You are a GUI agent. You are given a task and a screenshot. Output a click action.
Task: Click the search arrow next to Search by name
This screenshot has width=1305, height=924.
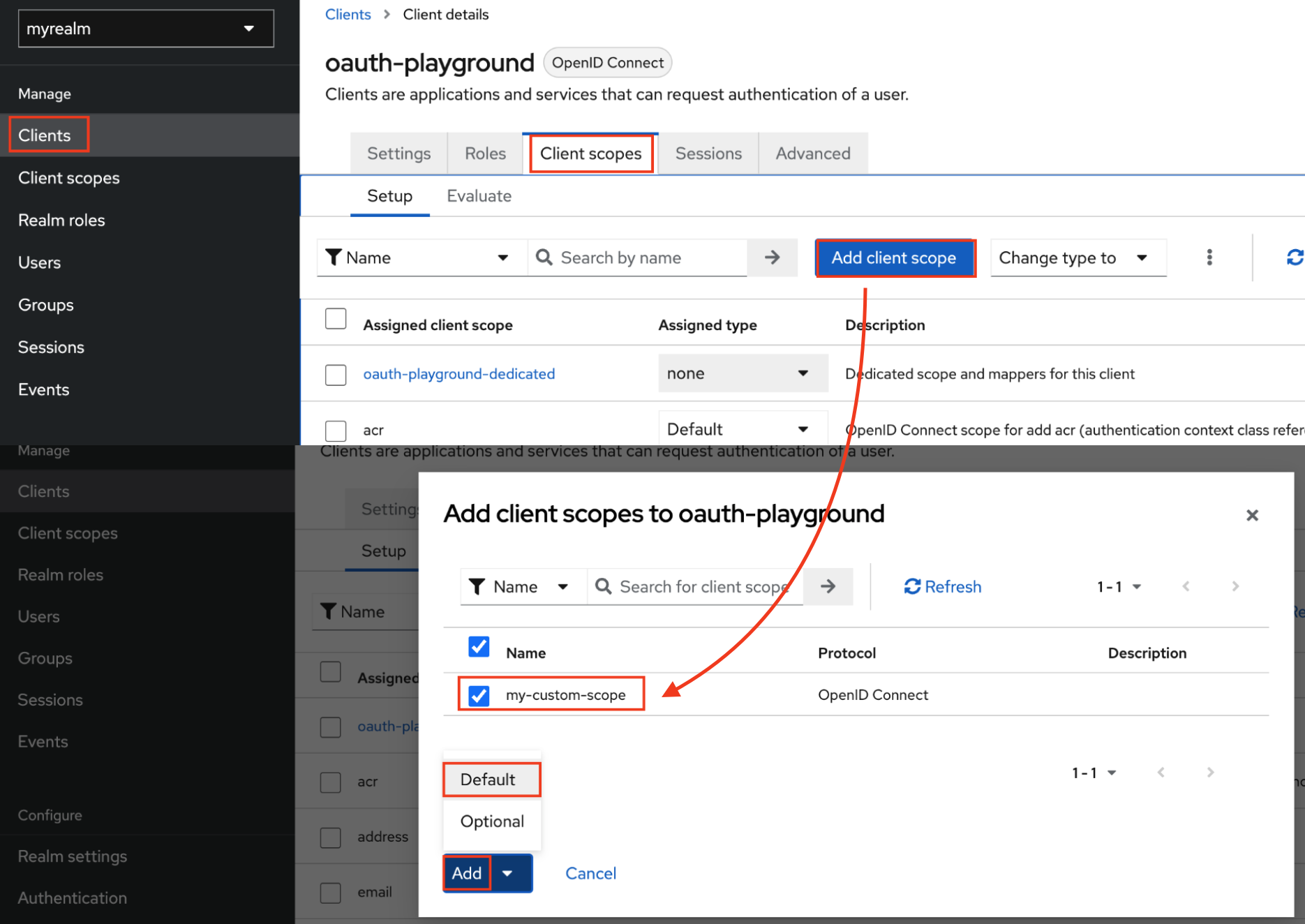(x=772, y=258)
